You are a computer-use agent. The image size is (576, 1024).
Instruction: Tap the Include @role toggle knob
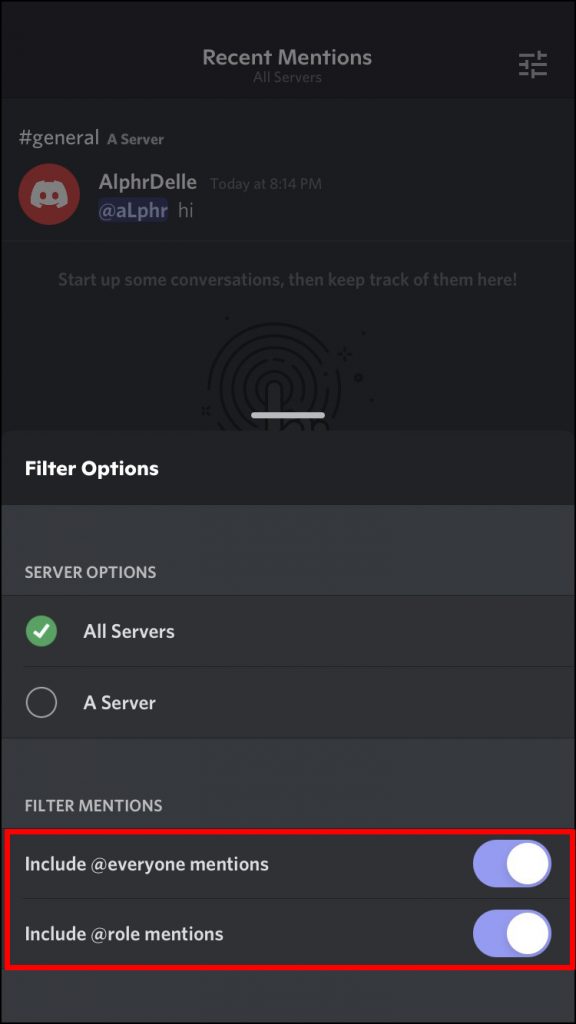[x=527, y=934]
